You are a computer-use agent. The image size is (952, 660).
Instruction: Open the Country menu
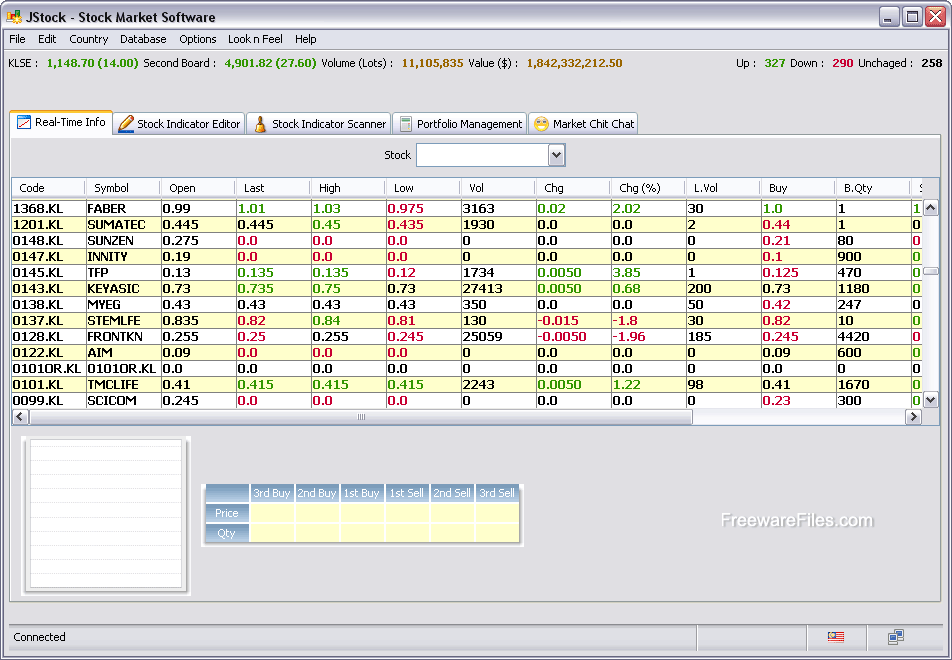tap(89, 39)
